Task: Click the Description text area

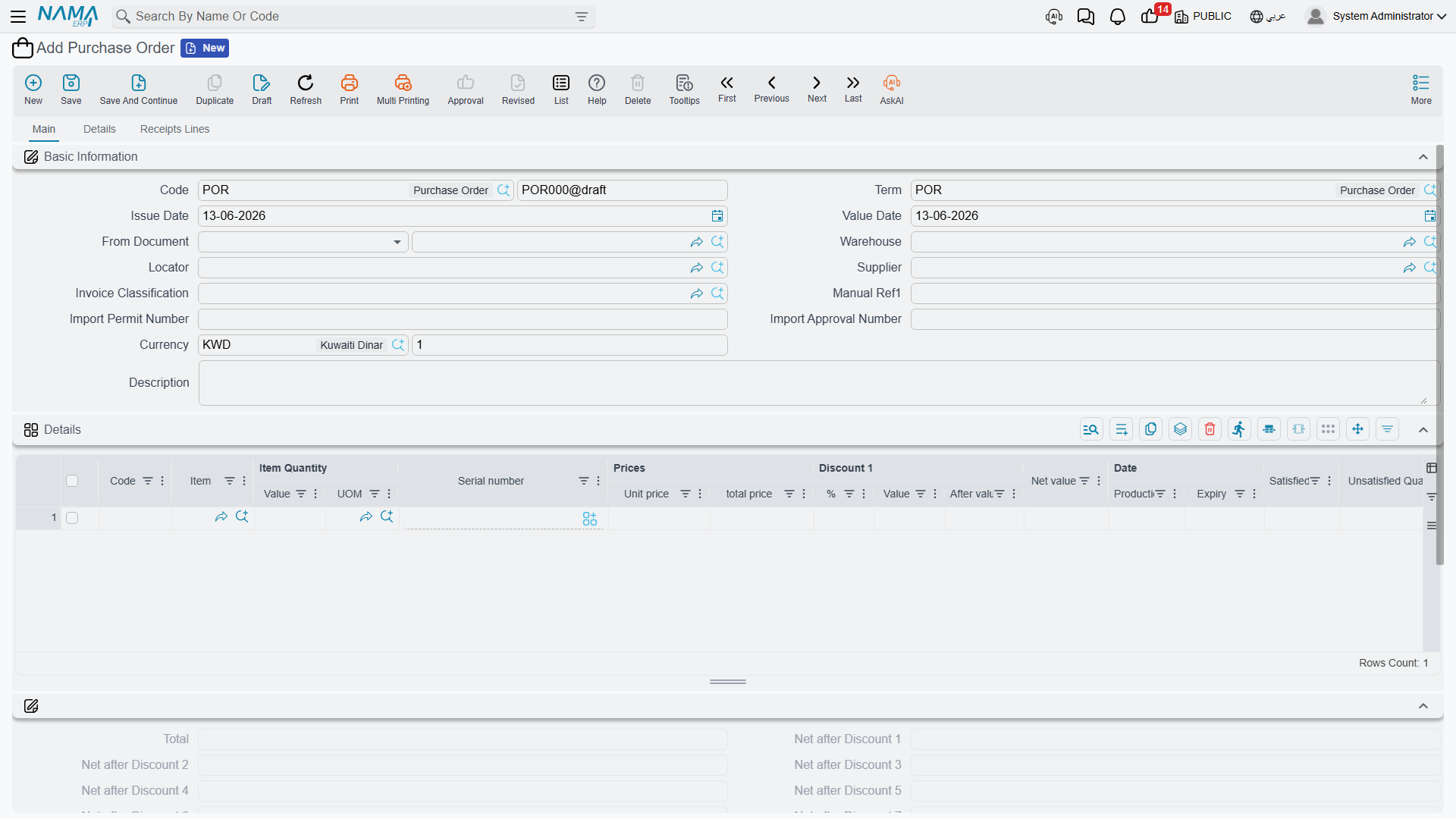Action: [819, 383]
